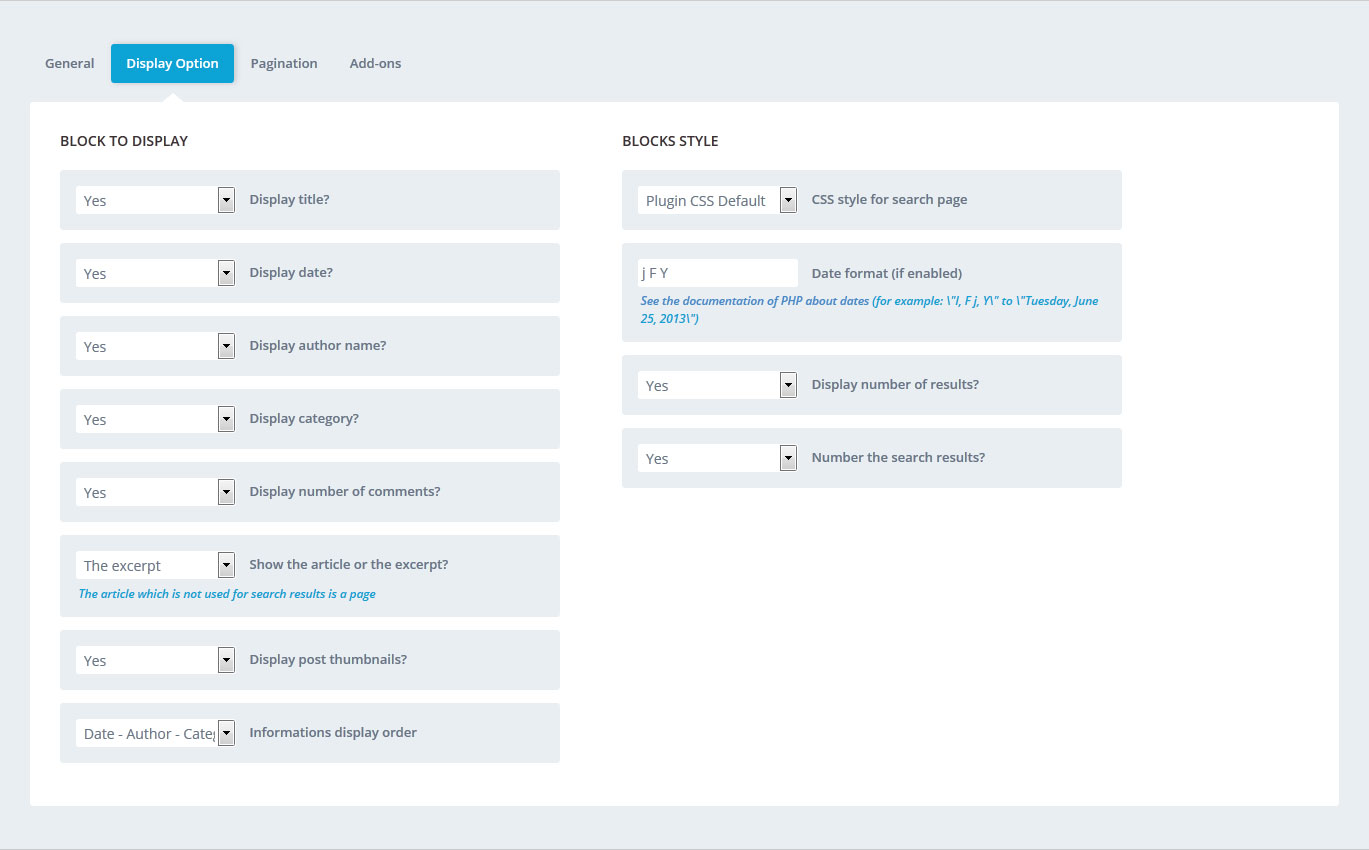Expand the Display number of results dropdown
The height and width of the screenshot is (850, 1369).
click(x=717, y=385)
